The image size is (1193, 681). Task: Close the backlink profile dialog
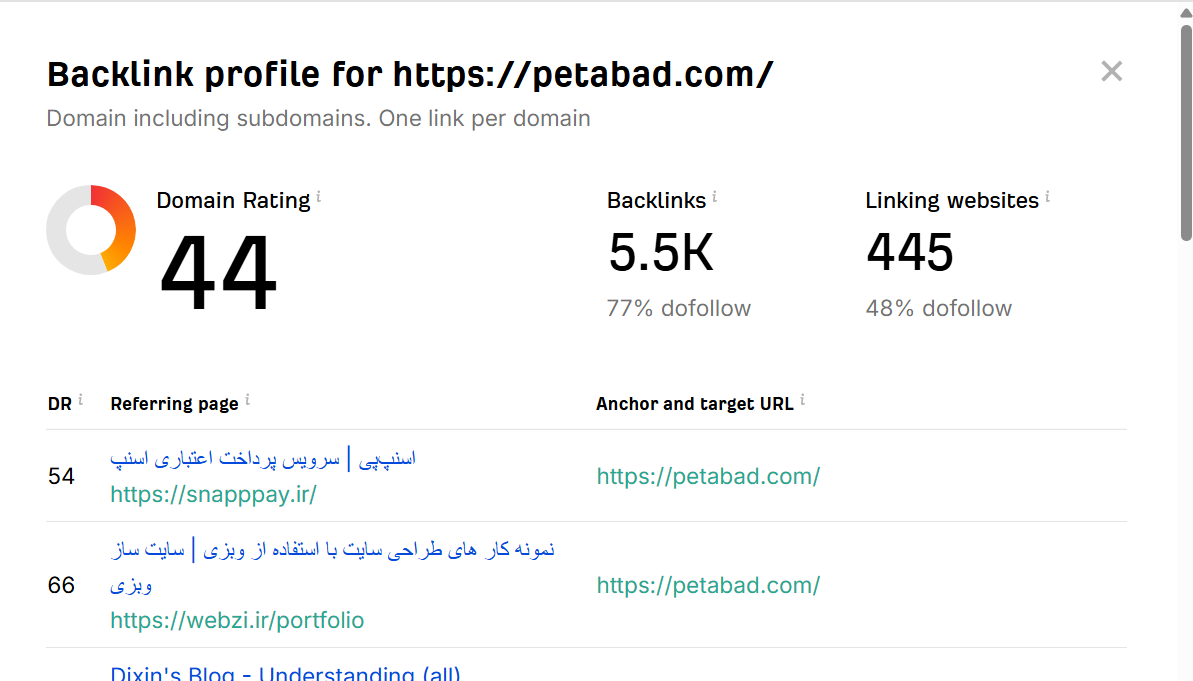(1111, 71)
